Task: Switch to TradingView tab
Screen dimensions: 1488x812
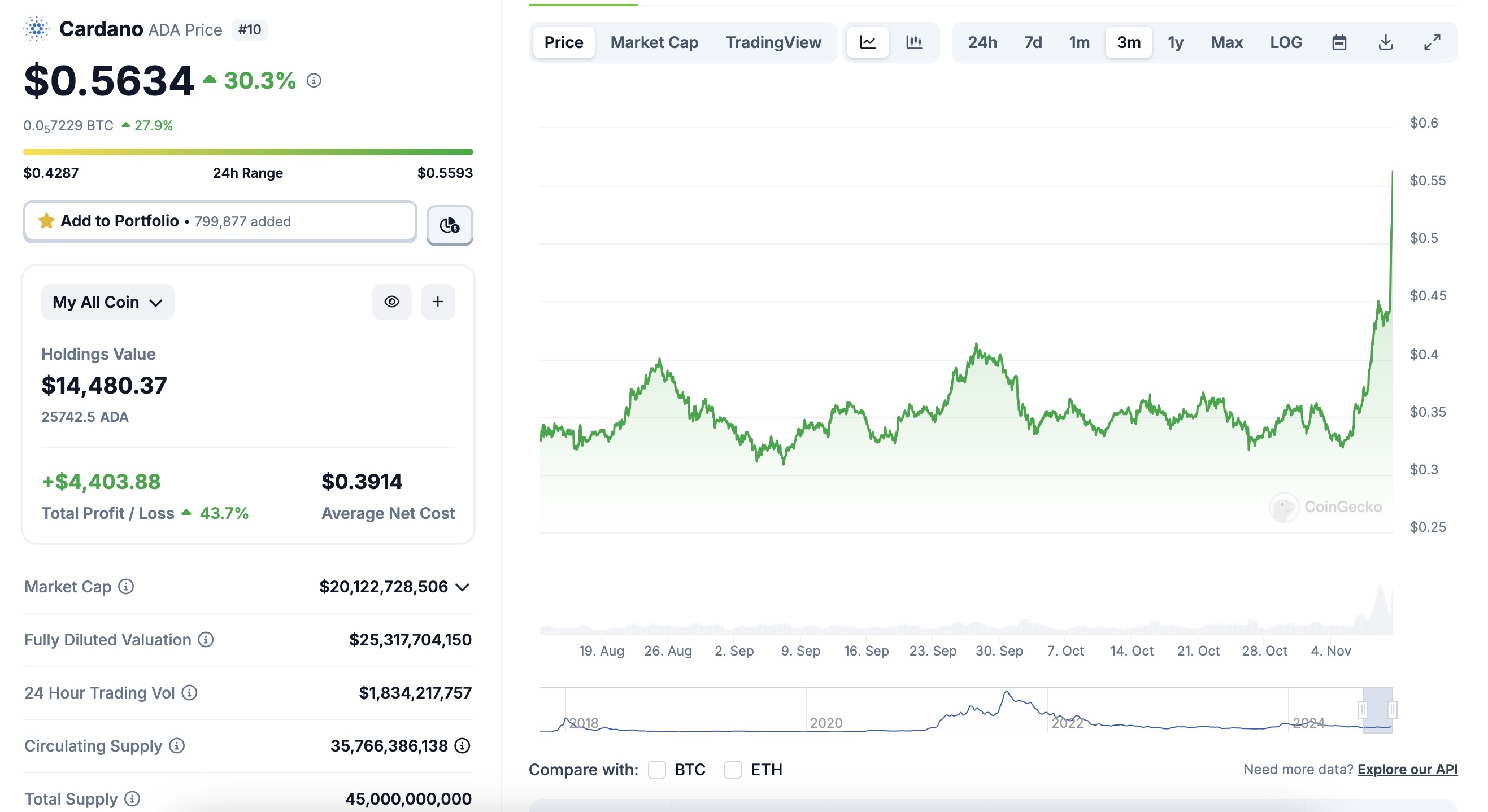Action: [x=773, y=42]
